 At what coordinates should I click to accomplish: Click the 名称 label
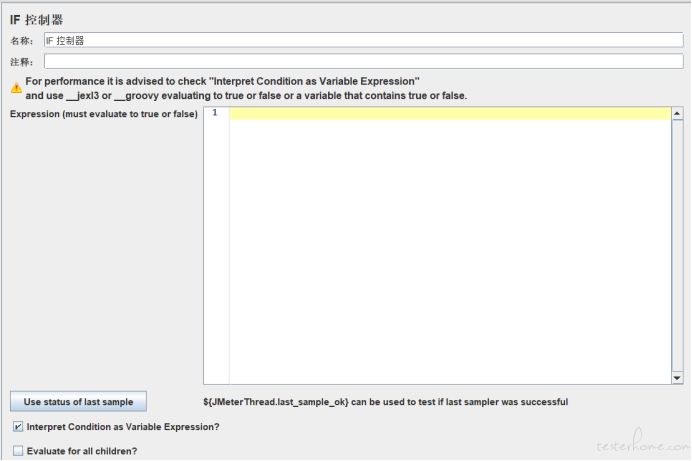pos(22,41)
